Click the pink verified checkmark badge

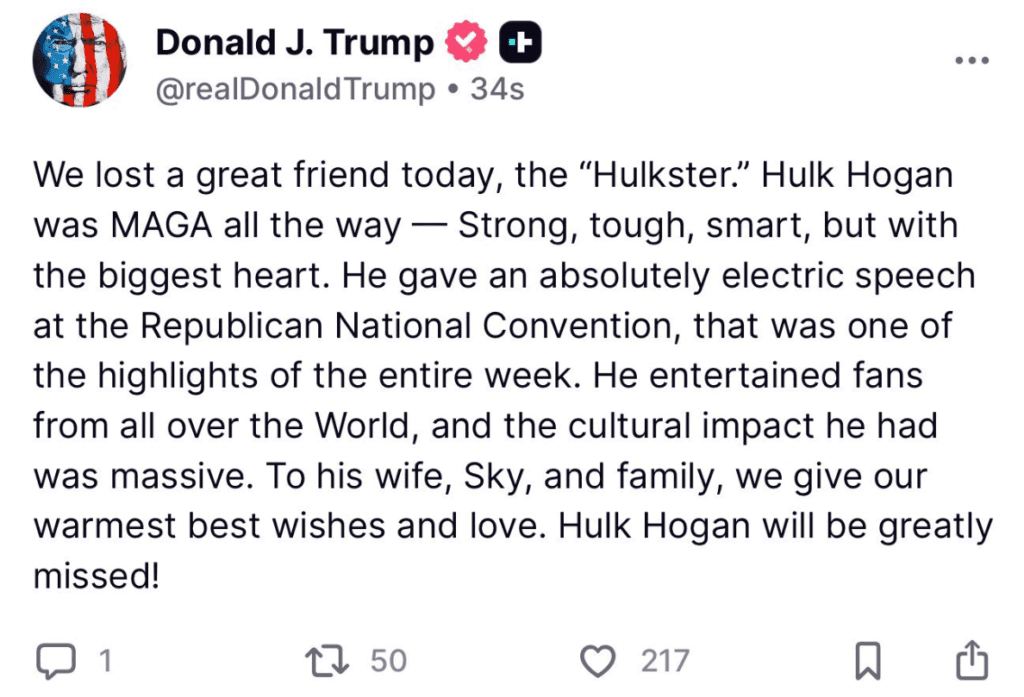click(466, 41)
